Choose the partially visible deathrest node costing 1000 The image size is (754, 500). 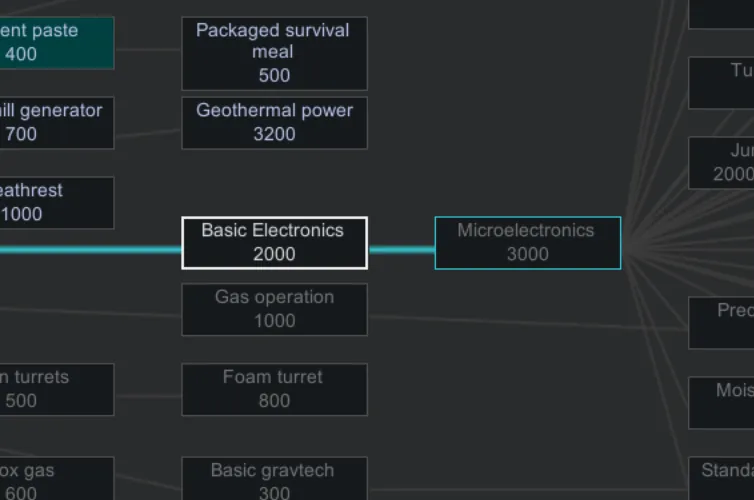56,202
